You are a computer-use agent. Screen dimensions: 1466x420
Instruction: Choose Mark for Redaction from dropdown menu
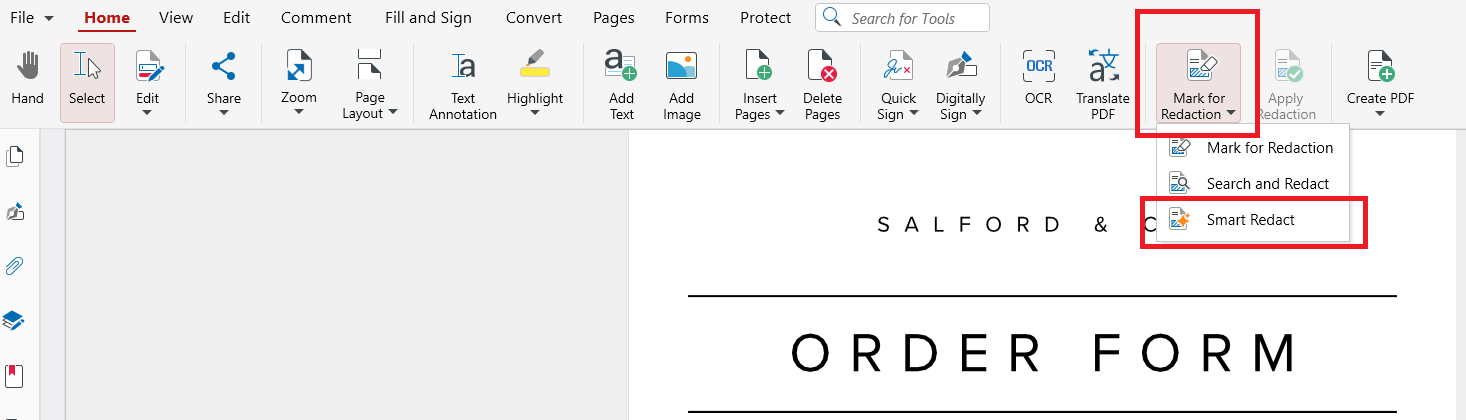[x=1252, y=148]
